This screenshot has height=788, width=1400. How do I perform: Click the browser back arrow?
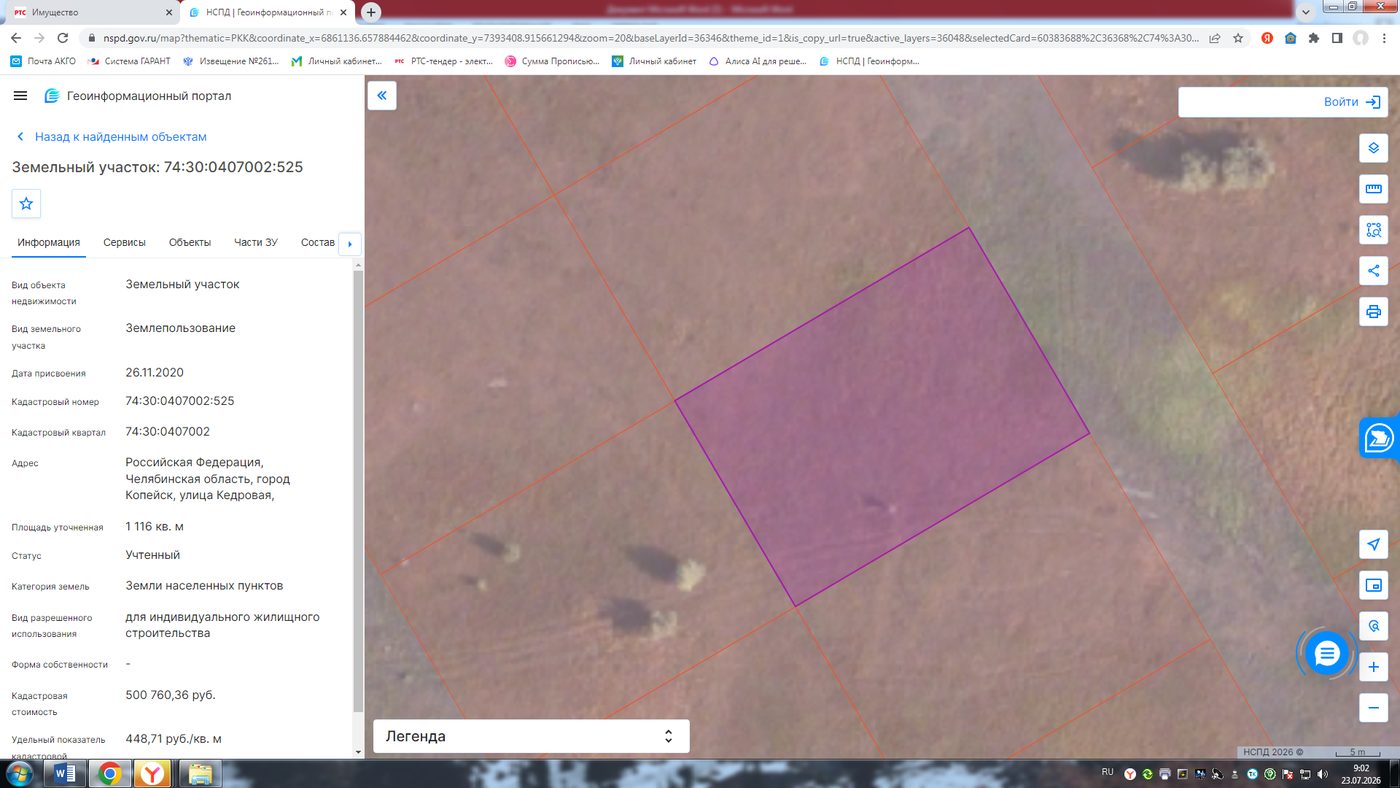click(x=16, y=38)
